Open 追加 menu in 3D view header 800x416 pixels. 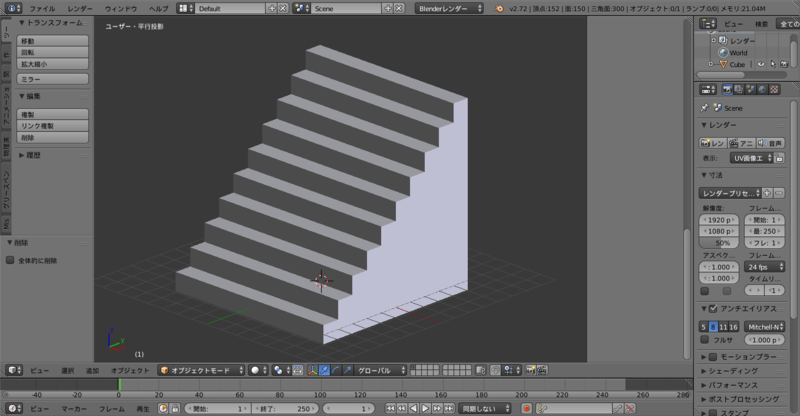click(x=92, y=371)
